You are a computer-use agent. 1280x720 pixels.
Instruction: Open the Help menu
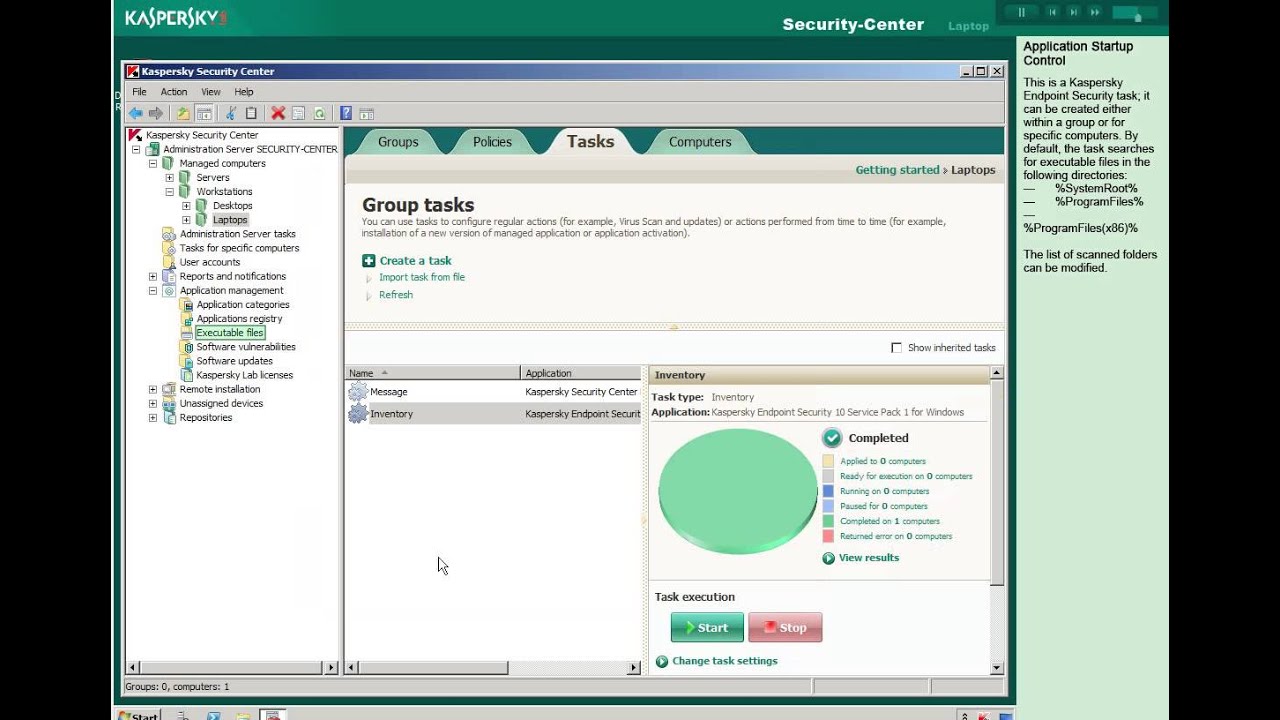coord(244,92)
